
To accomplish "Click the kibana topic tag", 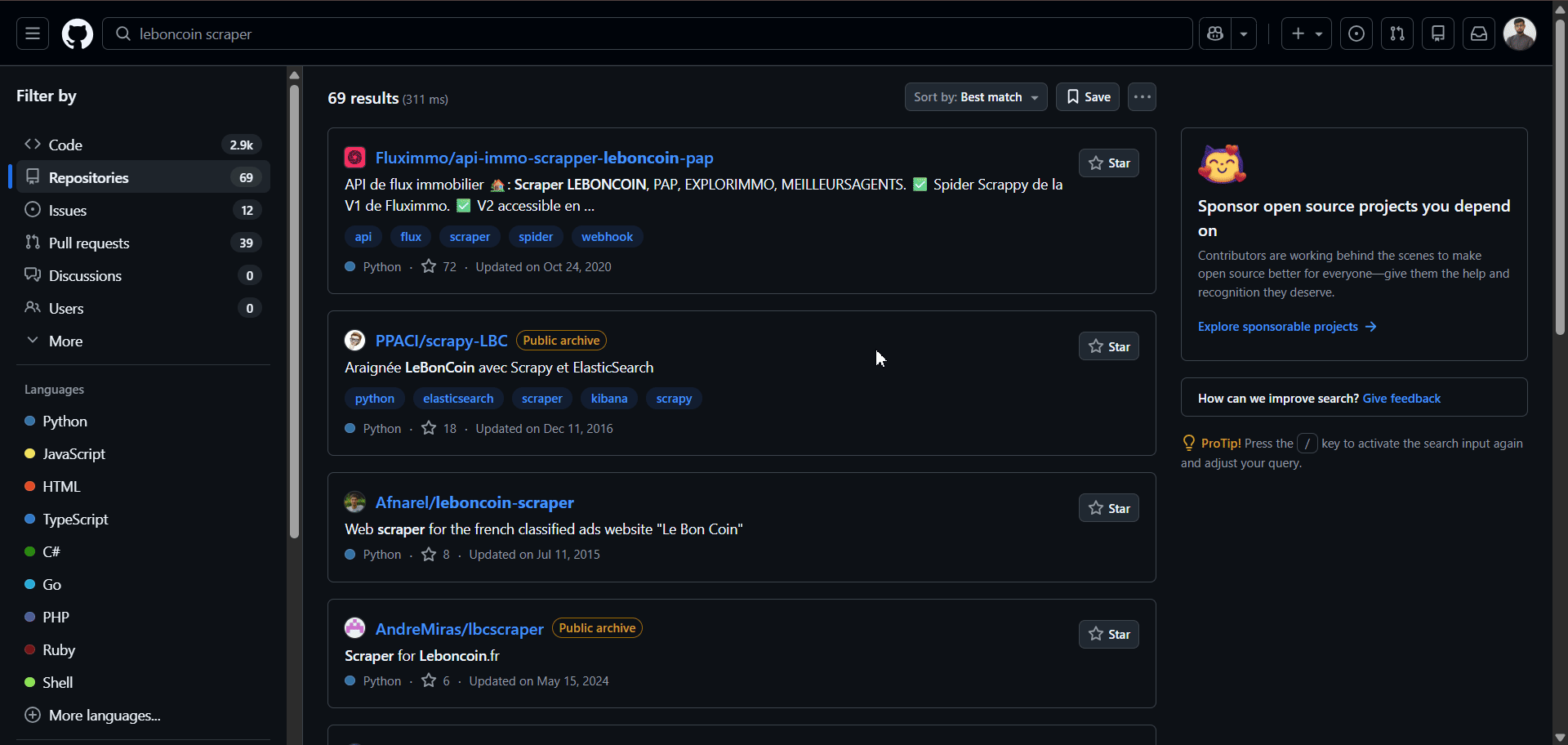I will point(609,399).
